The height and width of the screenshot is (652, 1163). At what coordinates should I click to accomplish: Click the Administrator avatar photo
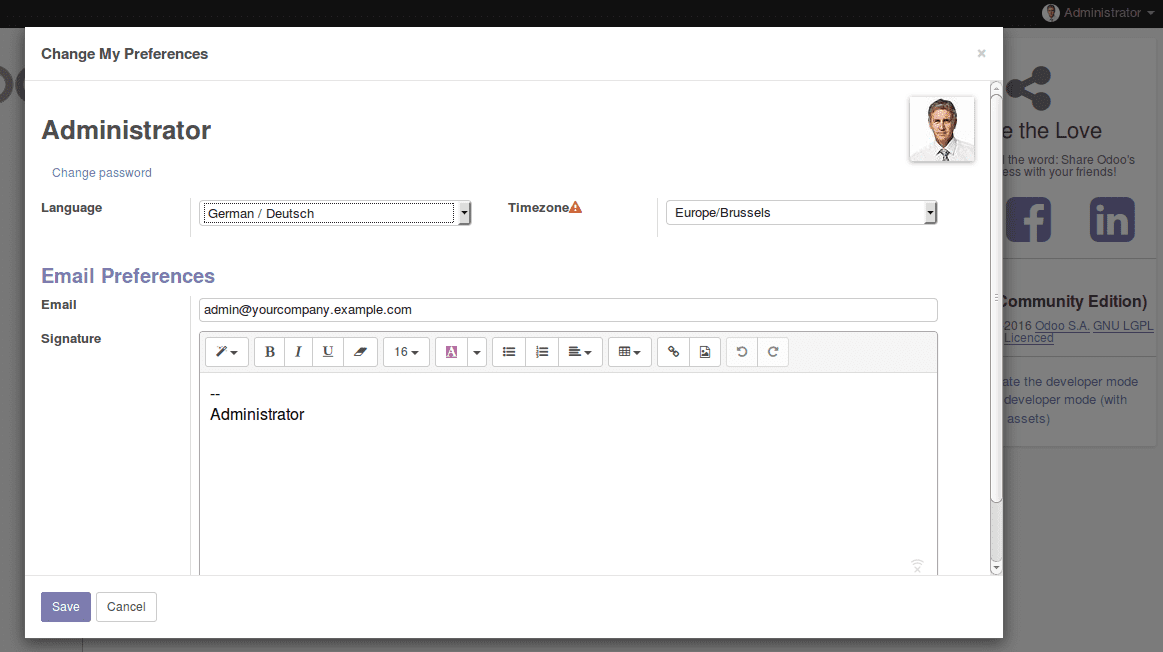[942, 129]
